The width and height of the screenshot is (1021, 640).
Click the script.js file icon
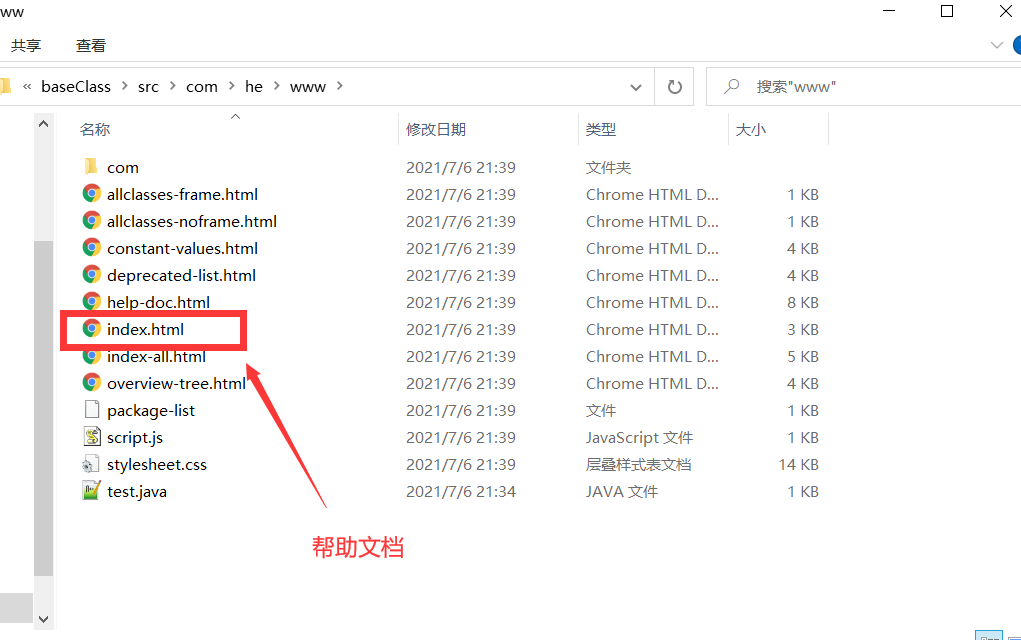[x=92, y=437]
